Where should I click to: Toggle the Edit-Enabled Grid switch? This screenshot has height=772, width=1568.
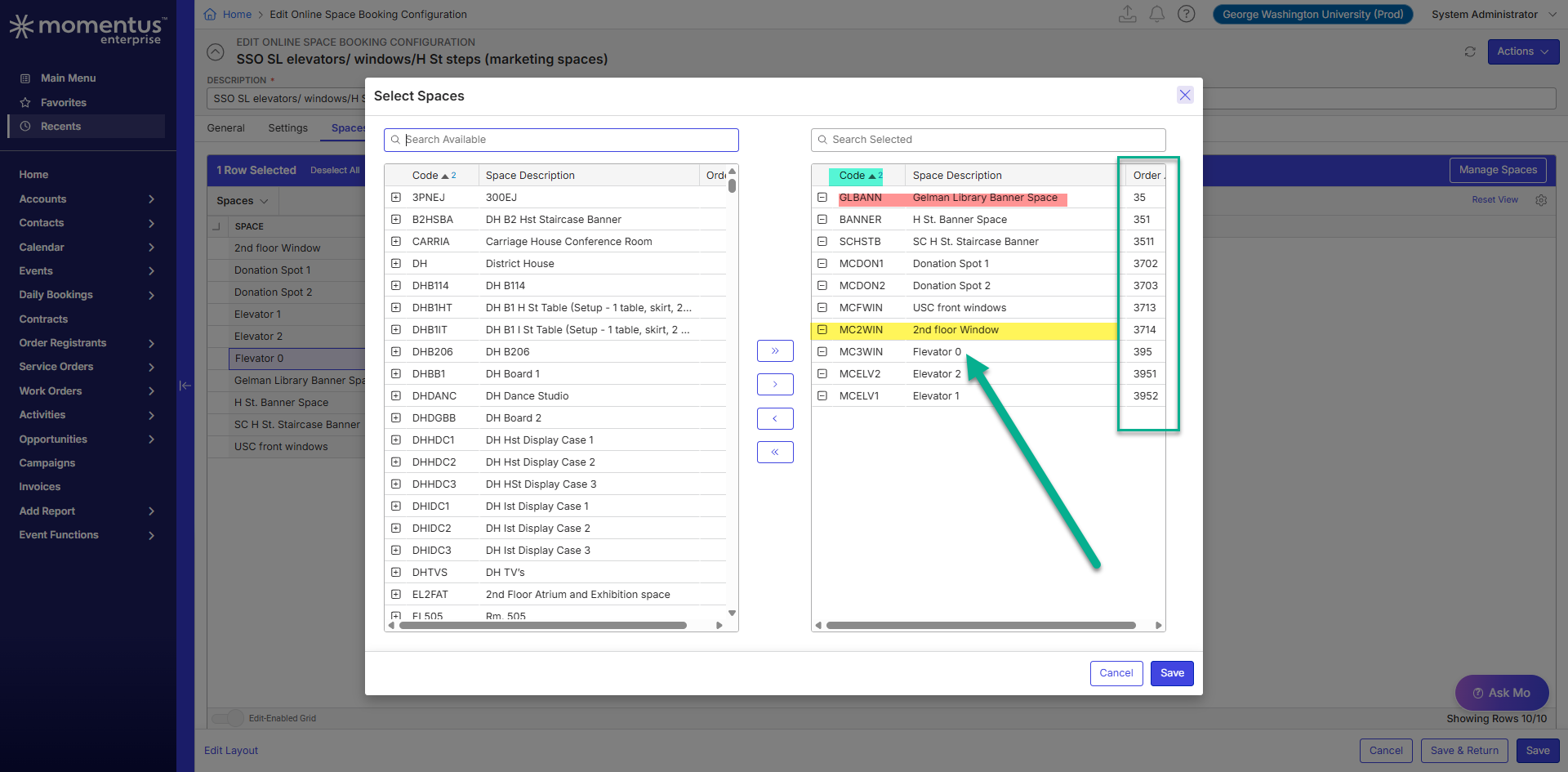coord(228,718)
